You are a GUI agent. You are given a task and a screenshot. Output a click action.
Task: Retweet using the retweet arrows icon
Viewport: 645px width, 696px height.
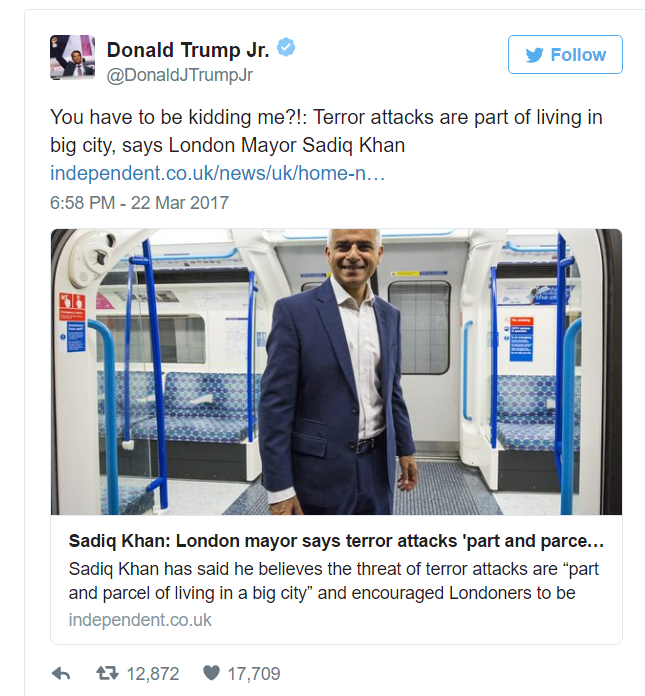tap(107, 673)
